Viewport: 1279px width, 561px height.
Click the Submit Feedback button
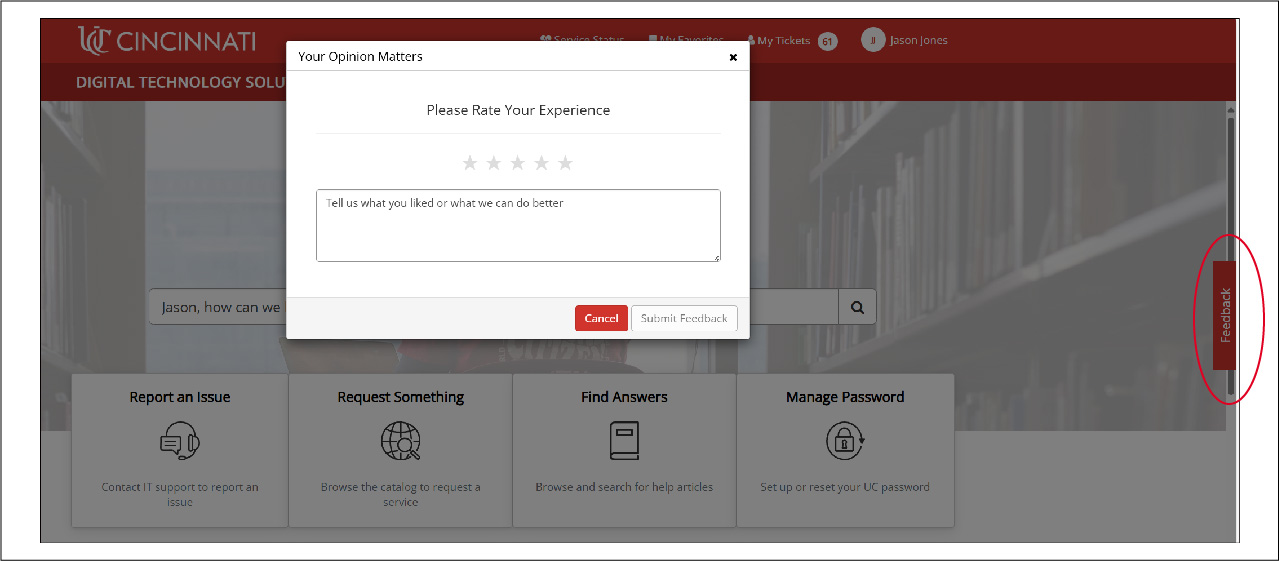pyautogui.click(x=684, y=318)
